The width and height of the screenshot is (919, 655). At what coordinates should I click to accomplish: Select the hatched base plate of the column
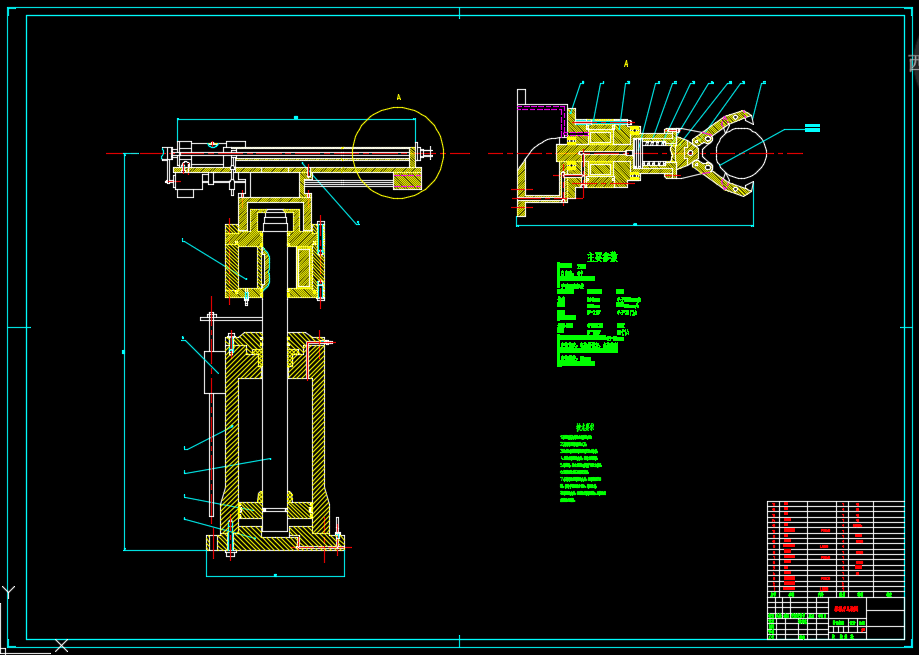275,542
